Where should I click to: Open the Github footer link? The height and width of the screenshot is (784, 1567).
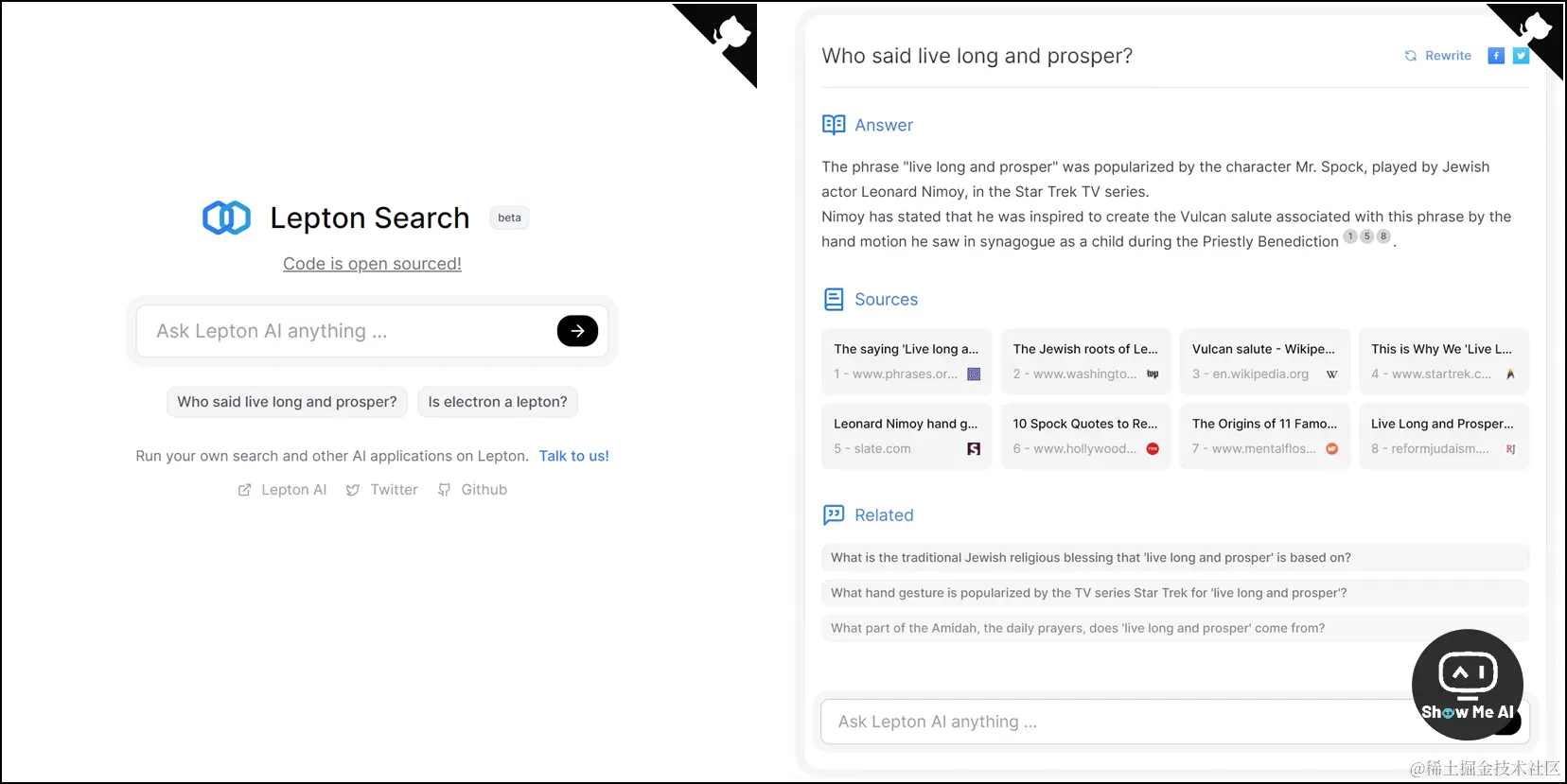(x=472, y=490)
